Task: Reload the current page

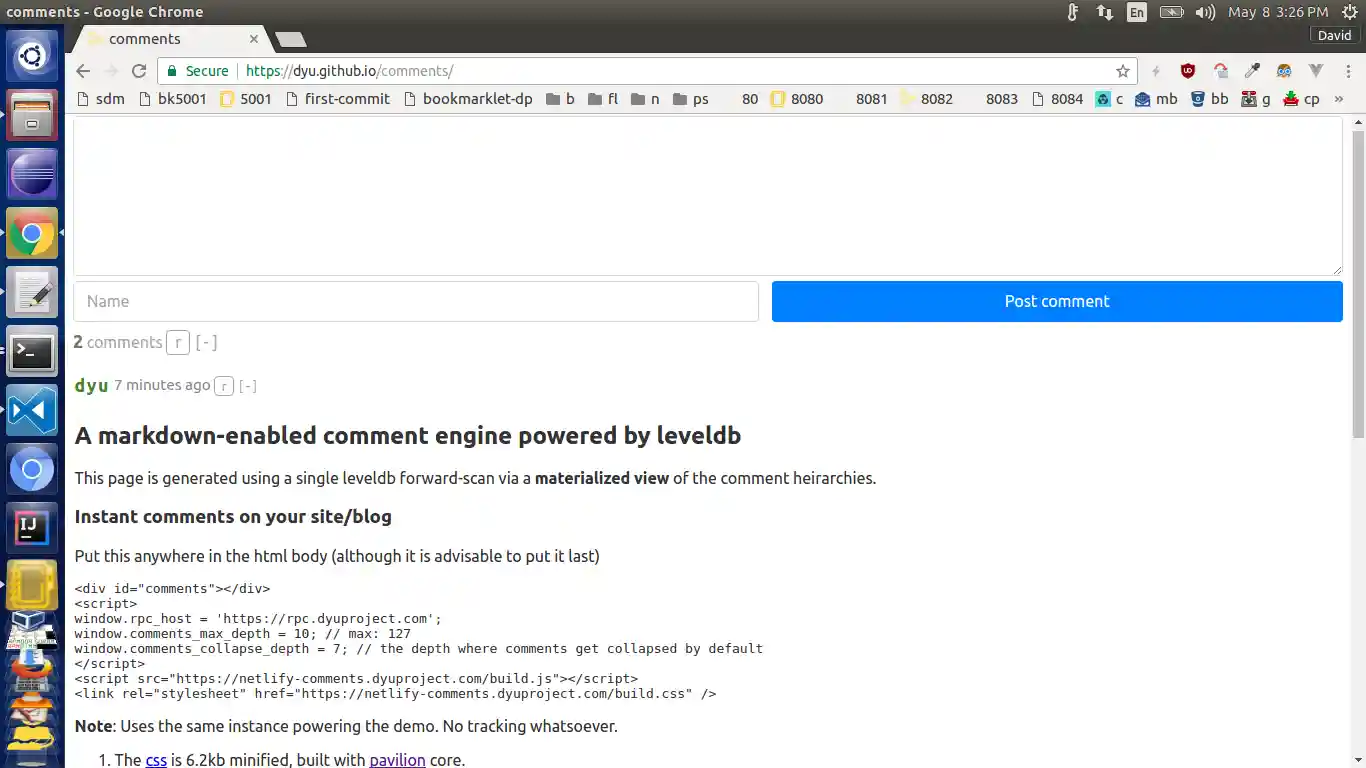Action: tap(139, 71)
